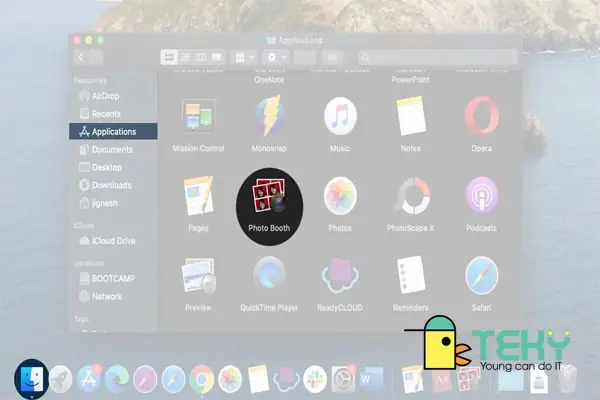Open the Trash in the Dock

point(567,379)
